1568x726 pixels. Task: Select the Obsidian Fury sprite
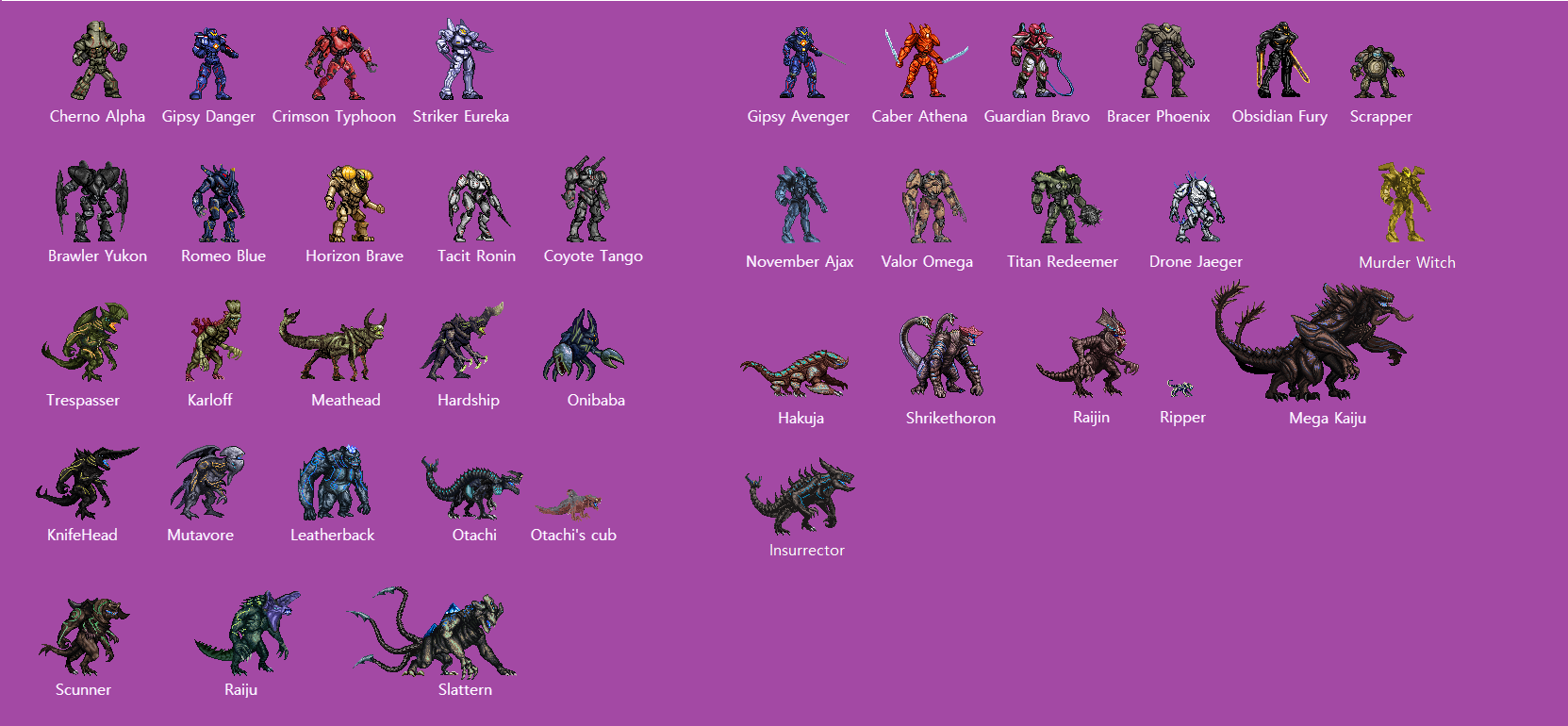(x=1282, y=61)
